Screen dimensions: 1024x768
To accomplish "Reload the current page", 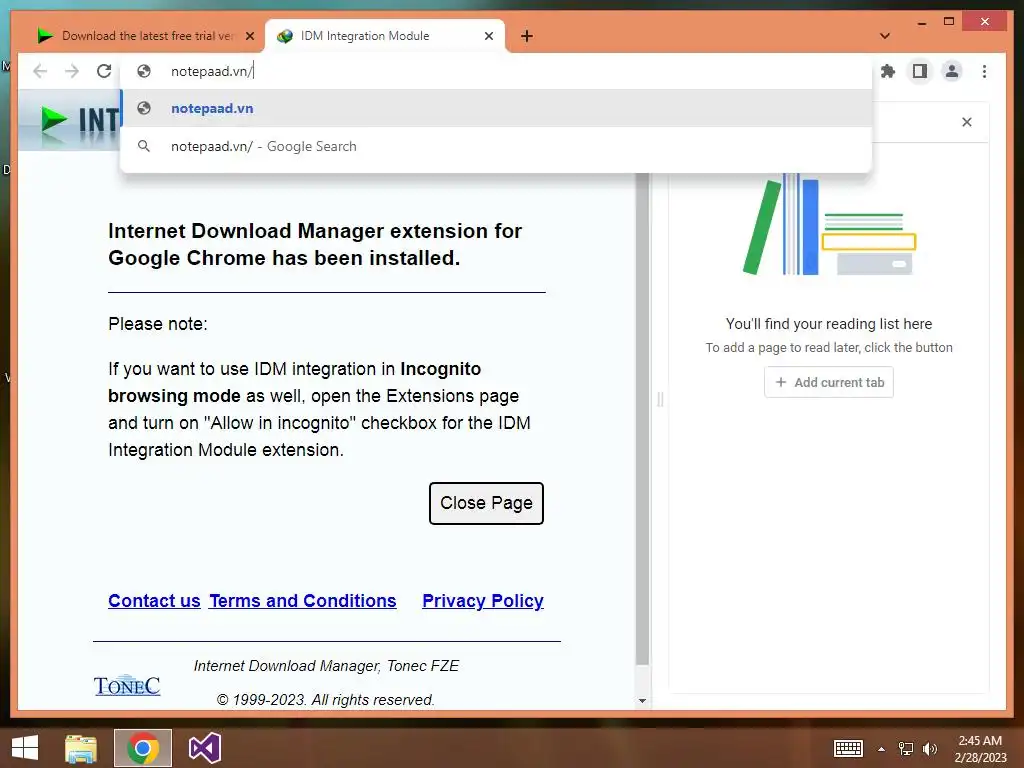I will [104, 71].
